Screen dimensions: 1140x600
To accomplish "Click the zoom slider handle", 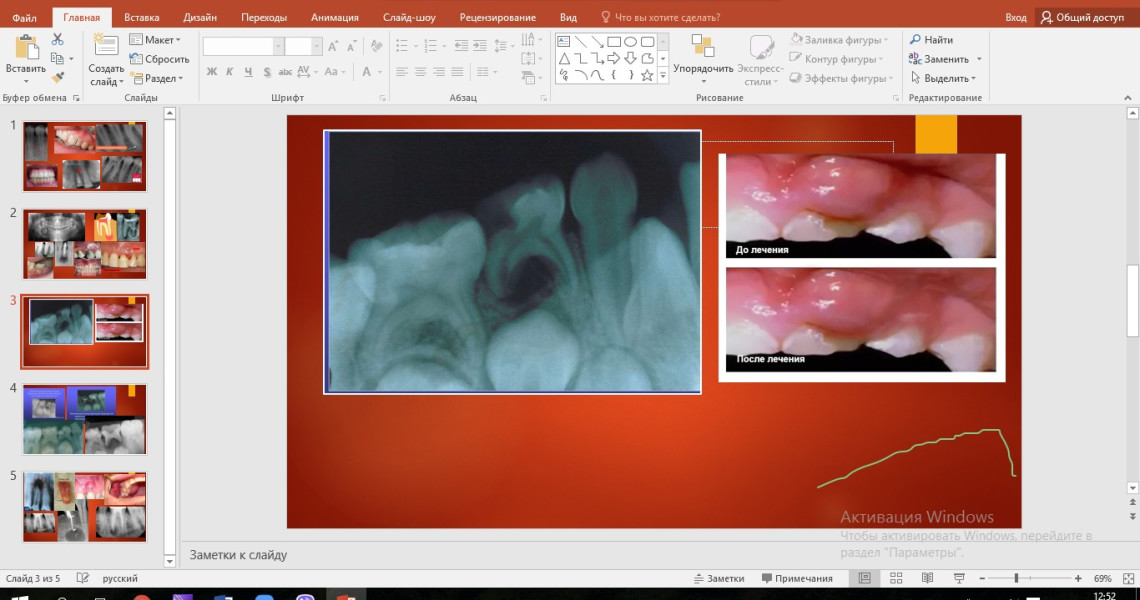I will coord(1016,578).
